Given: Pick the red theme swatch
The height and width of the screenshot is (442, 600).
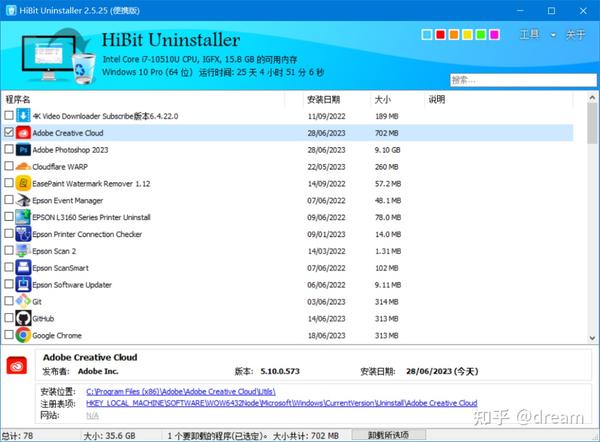Looking at the screenshot, I should coord(440,35).
